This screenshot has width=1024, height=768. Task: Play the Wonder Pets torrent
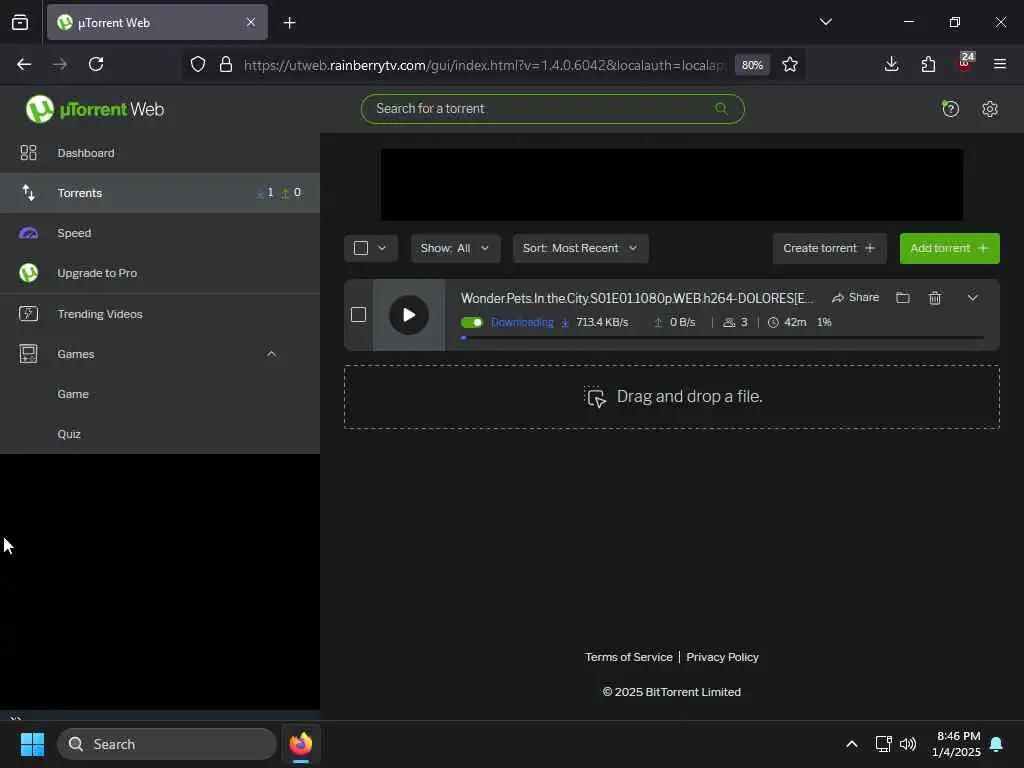(409, 315)
